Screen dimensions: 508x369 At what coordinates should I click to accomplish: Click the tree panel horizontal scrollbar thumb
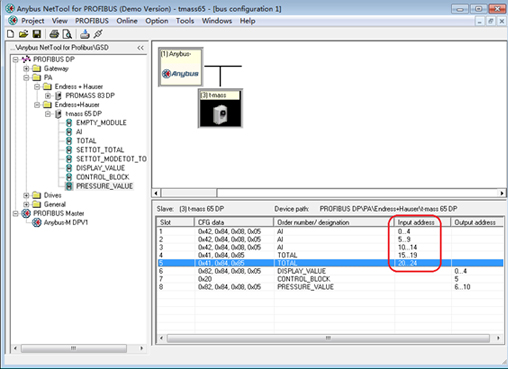click(x=74, y=348)
